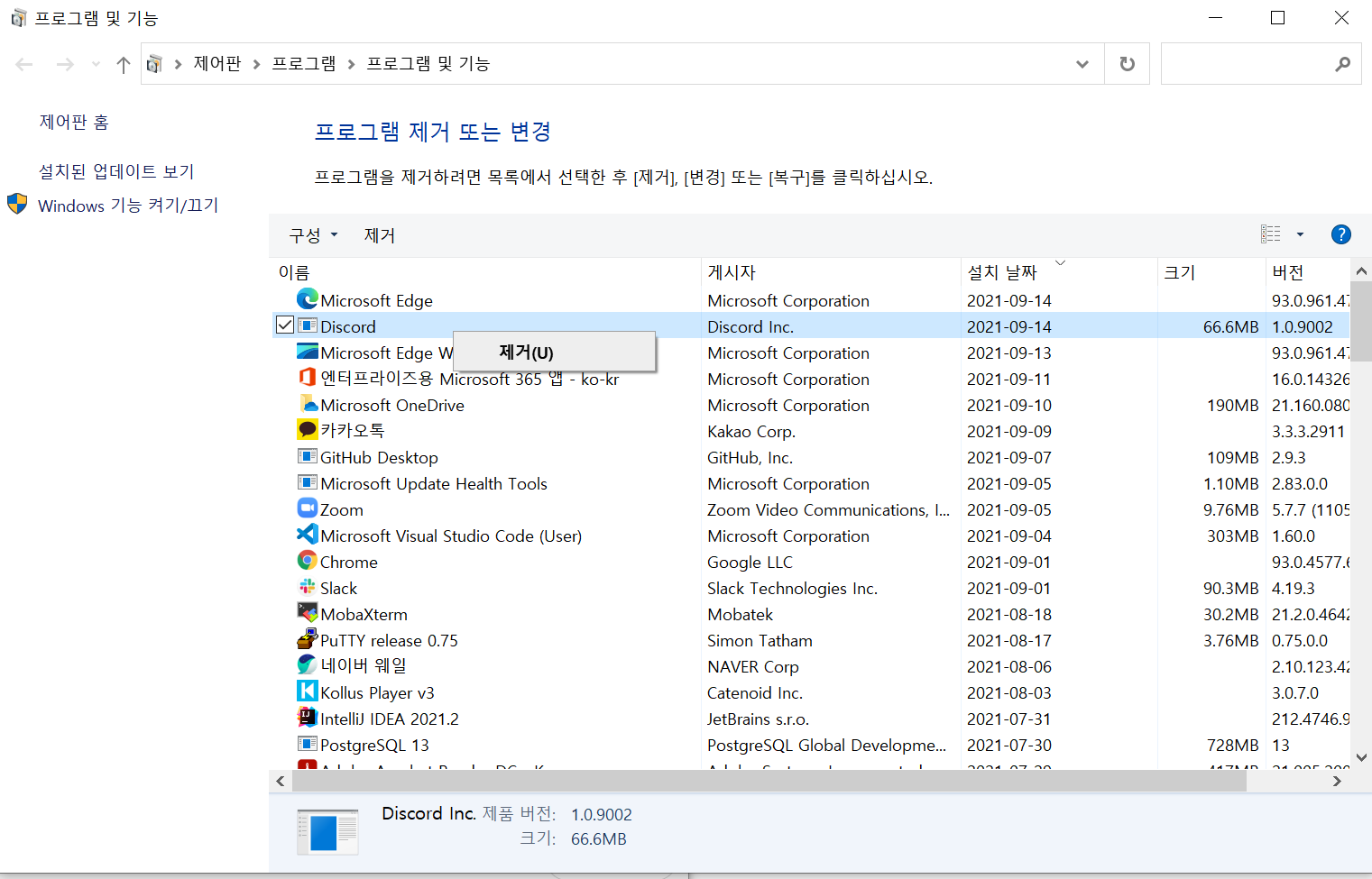Viewport: 1372px width, 879px height.
Task: Open the 제어판 홈 link
Action: [x=74, y=122]
